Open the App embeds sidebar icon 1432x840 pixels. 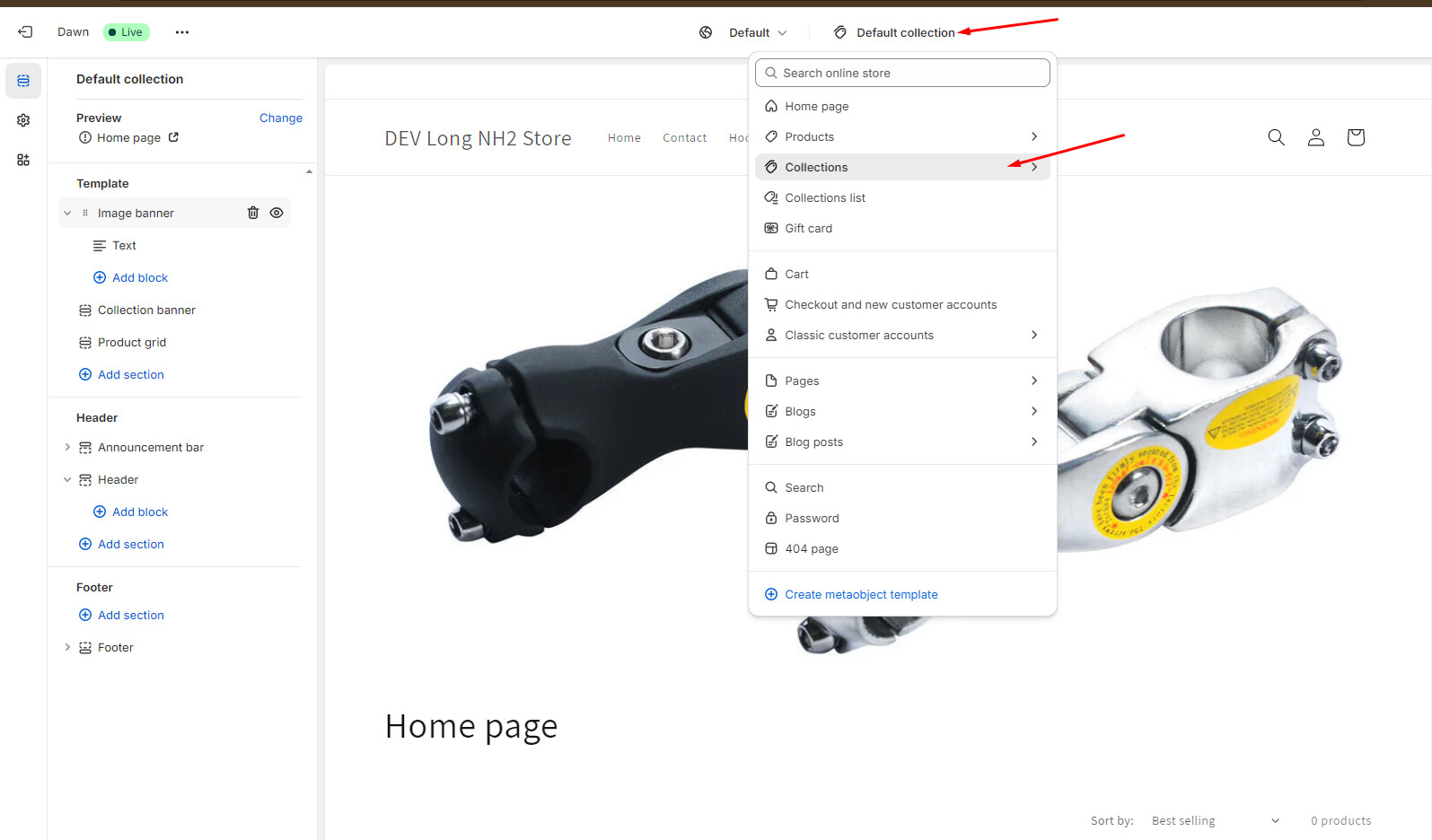[23, 160]
